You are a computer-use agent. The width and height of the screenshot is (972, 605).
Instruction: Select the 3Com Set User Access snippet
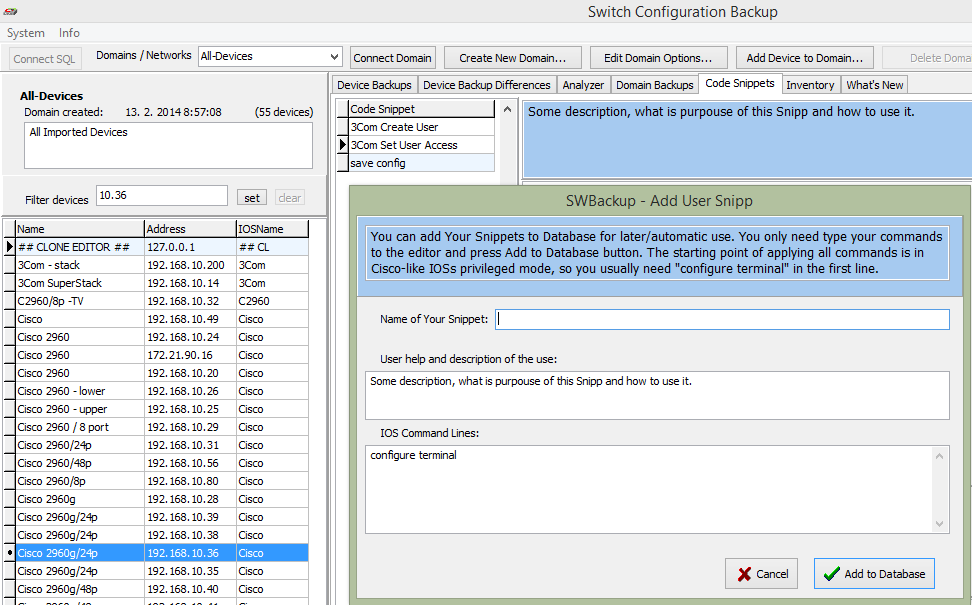point(422,144)
